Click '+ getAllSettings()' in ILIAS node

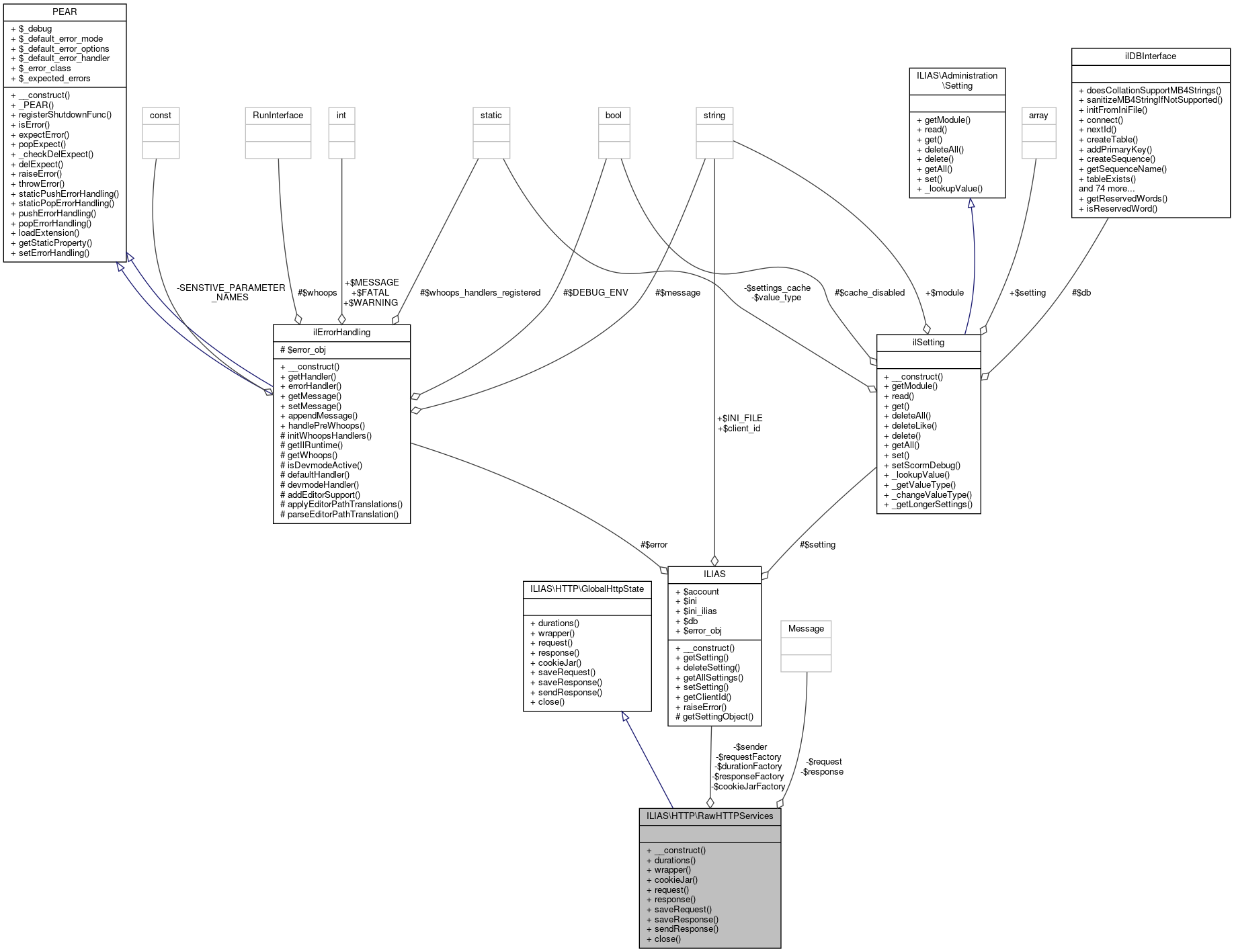click(709, 678)
